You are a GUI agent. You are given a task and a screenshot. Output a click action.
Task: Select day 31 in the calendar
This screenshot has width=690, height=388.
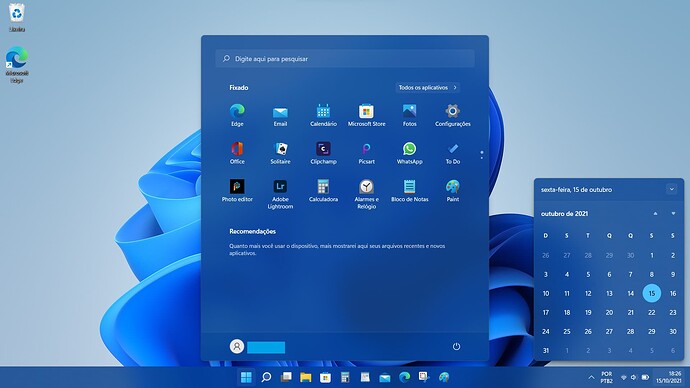tap(546, 351)
